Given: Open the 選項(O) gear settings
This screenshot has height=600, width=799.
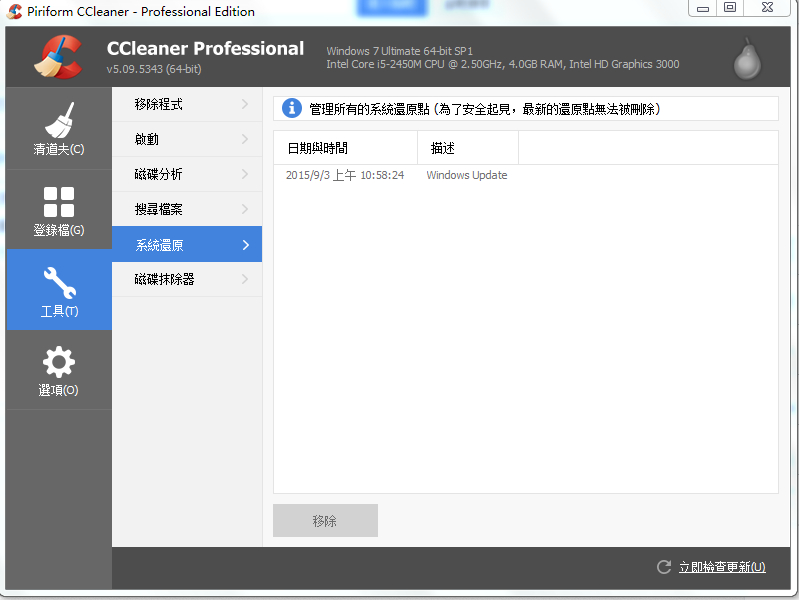Looking at the screenshot, I should (59, 370).
